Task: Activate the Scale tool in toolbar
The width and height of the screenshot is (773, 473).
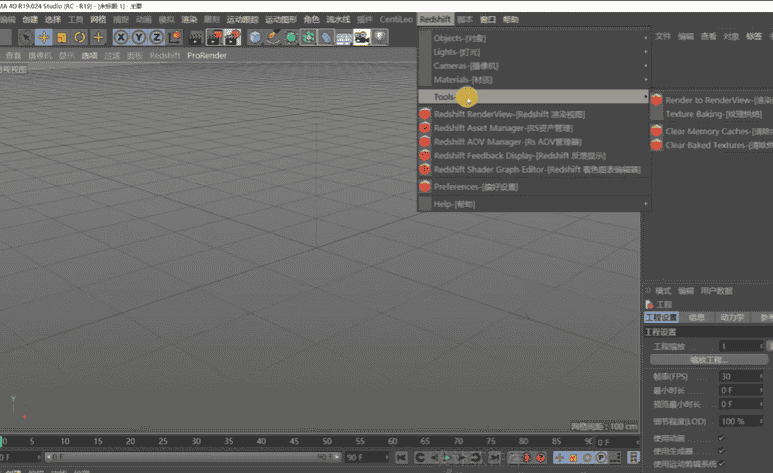Action: (x=62, y=37)
